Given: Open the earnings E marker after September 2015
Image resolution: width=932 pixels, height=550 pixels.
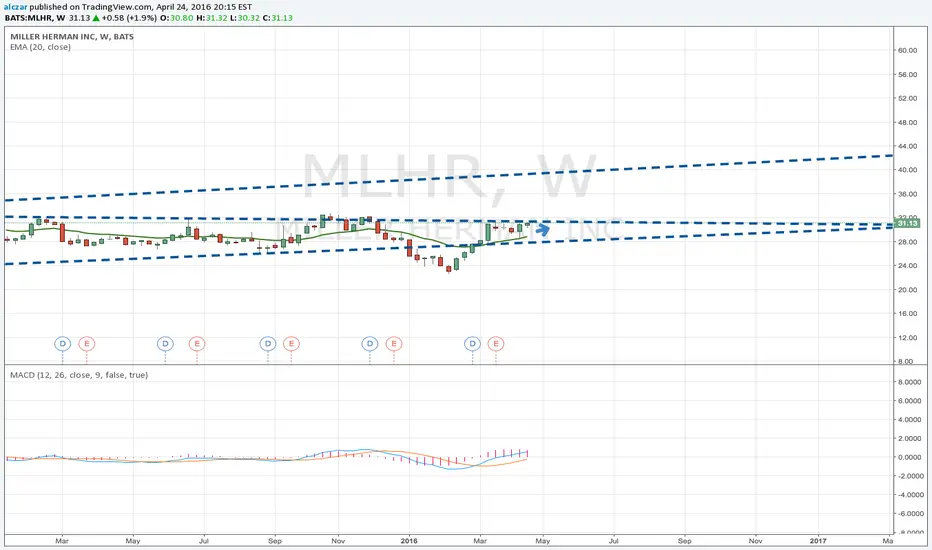Looking at the screenshot, I should click(x=291, y=344).
